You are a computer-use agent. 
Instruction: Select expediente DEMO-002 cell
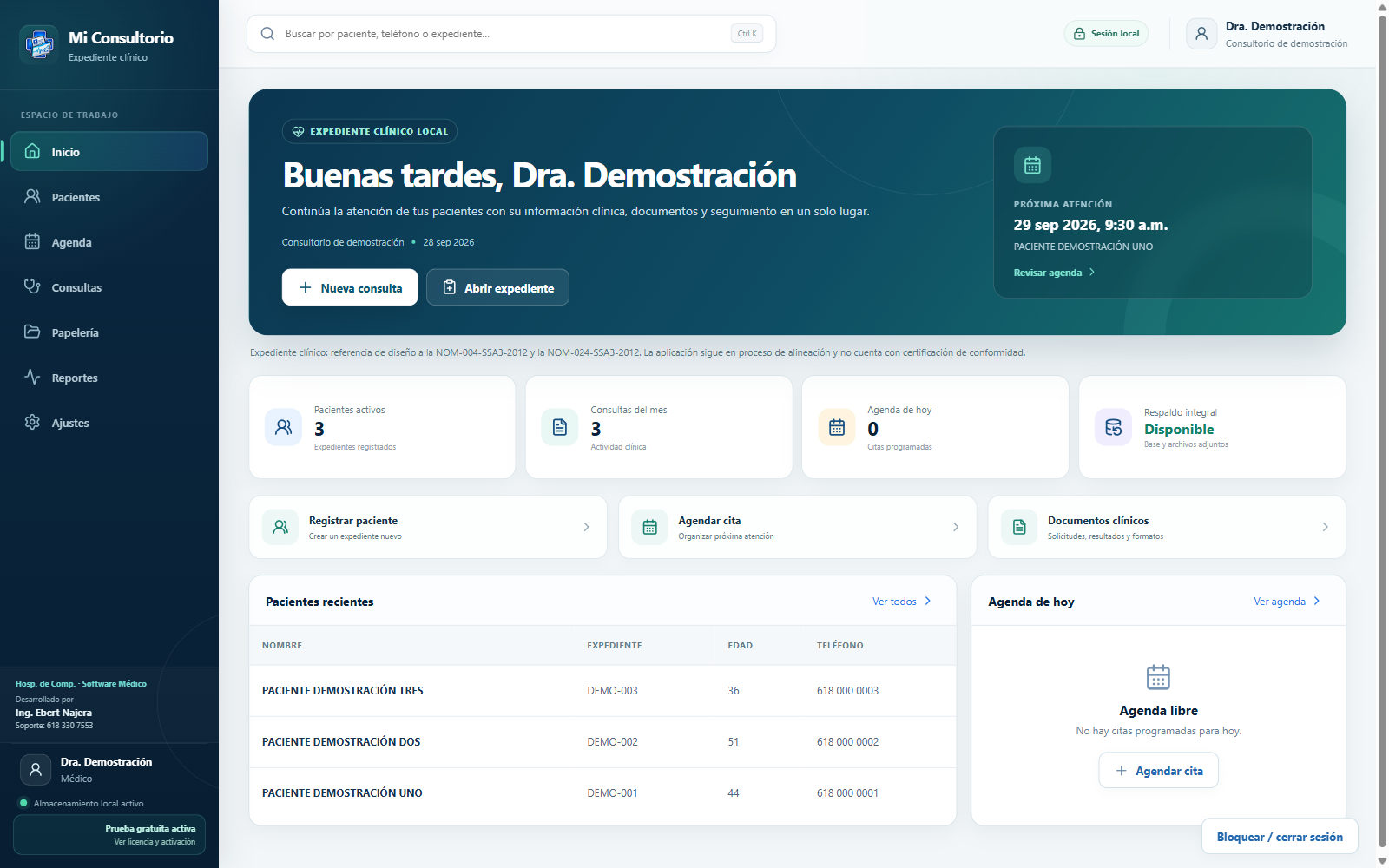click(x=612, y=742)
